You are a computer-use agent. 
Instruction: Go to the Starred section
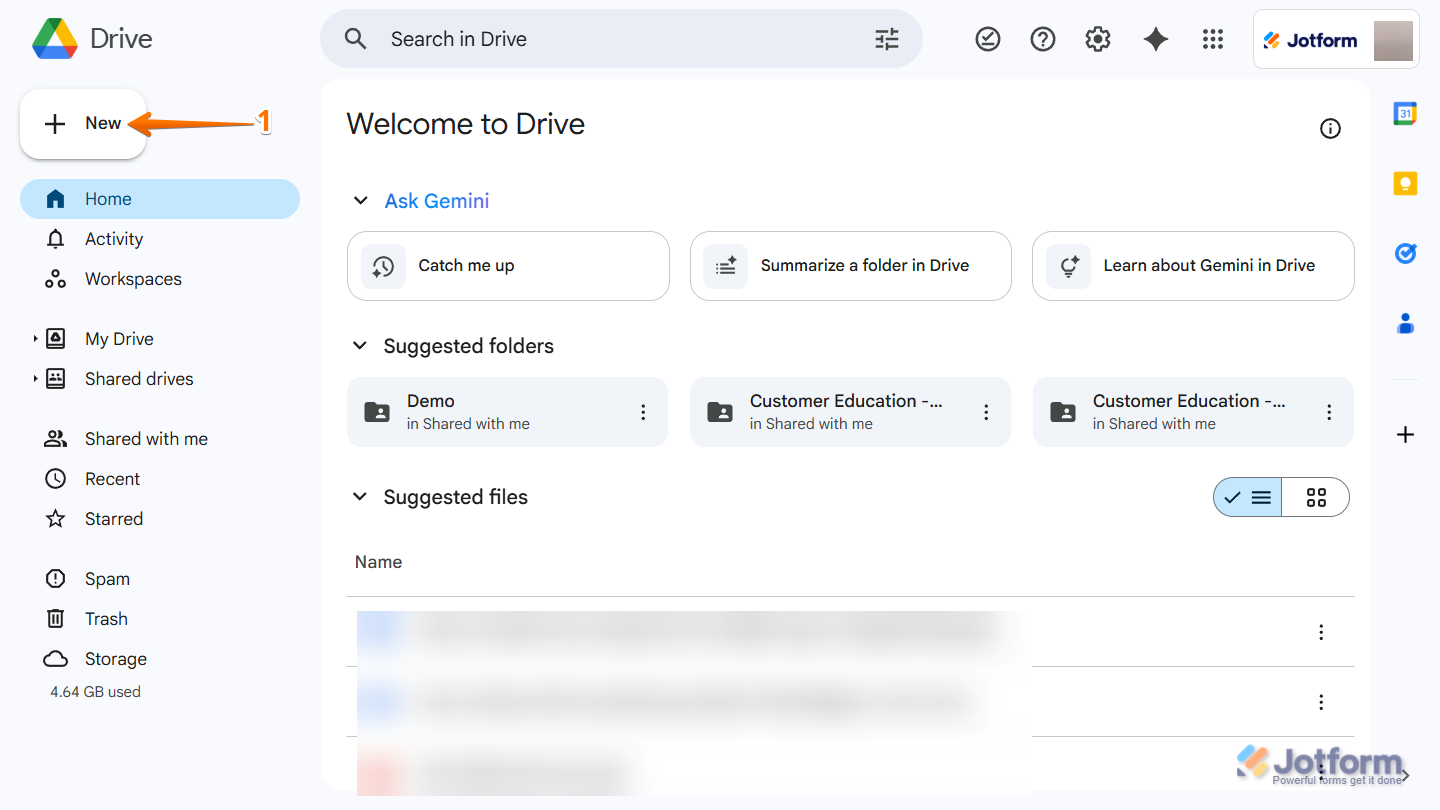point(113,518)
